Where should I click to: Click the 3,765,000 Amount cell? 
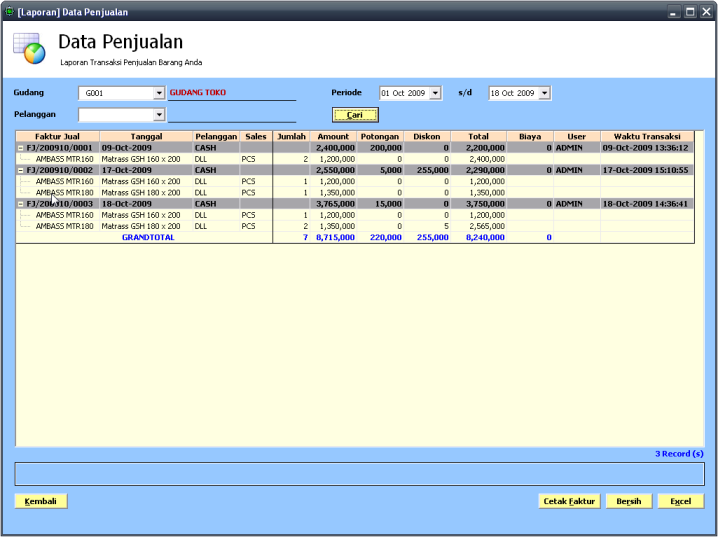point(335,204)
